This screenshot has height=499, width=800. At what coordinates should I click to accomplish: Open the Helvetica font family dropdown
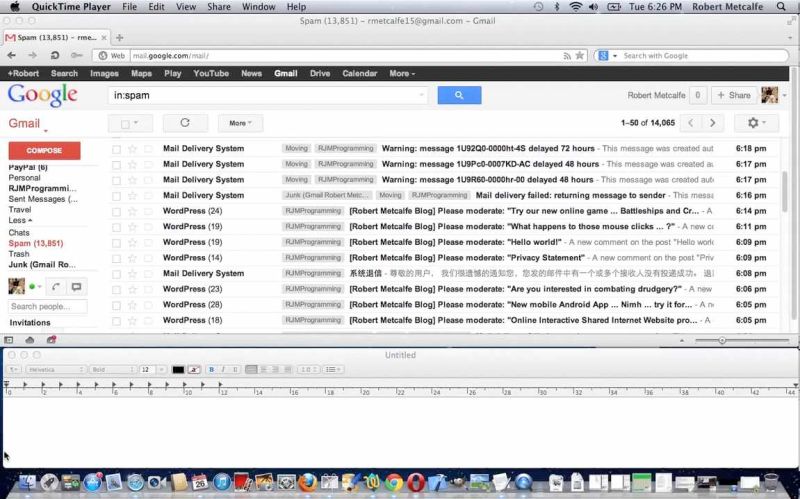[x=54, y=369]
